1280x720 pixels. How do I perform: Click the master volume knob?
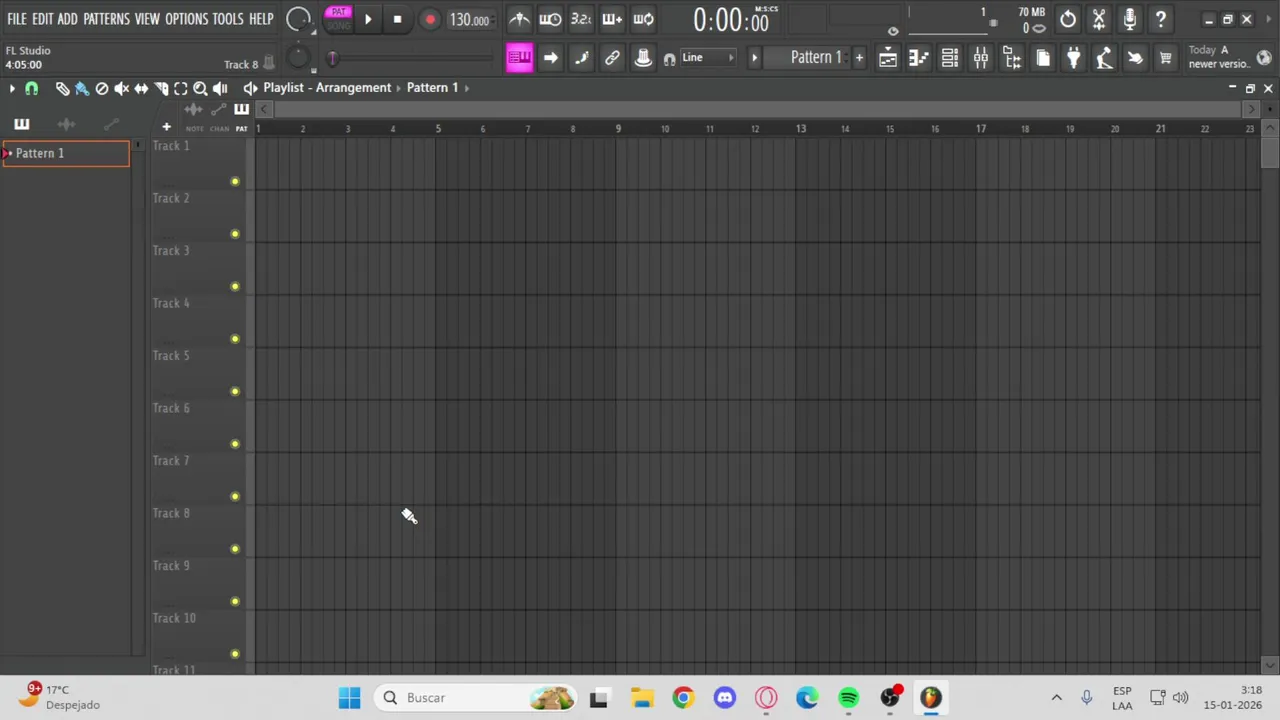pos(298,19)
